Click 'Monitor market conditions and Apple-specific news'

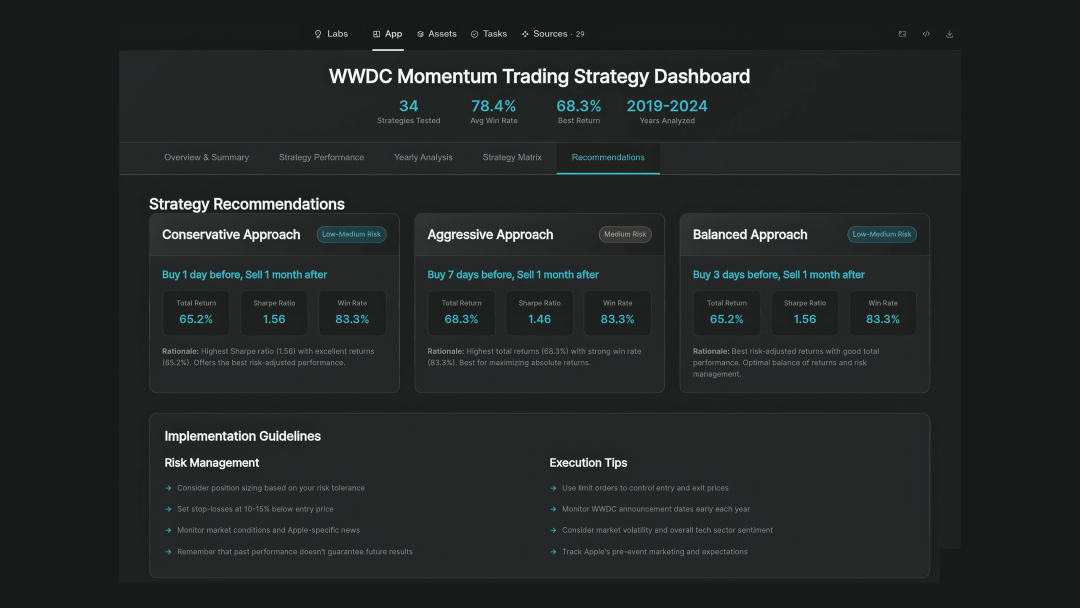point(268,530)
